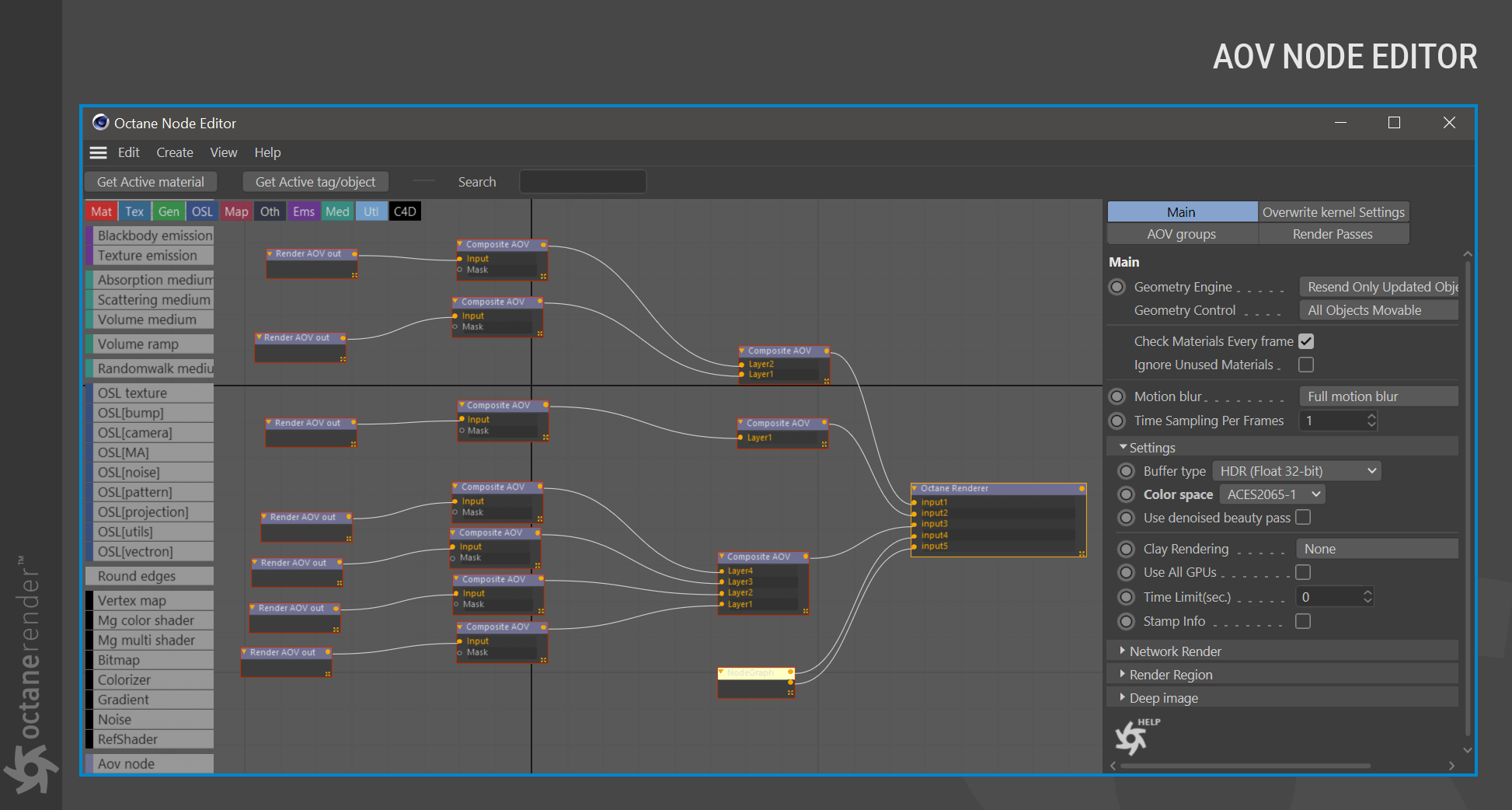Expand Network Render section
This screenshot has height=810, width=1512.
point(1123,651)
